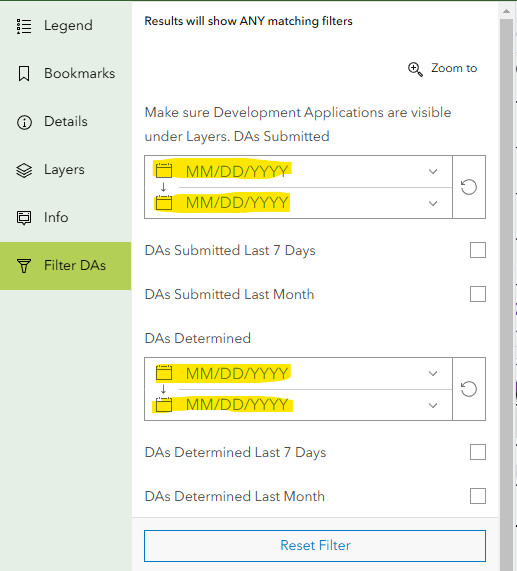This screenshot has height=571, width=517.
Task: Expand DAs Submitted end date dropdown chevron
Action: point(433,203)
